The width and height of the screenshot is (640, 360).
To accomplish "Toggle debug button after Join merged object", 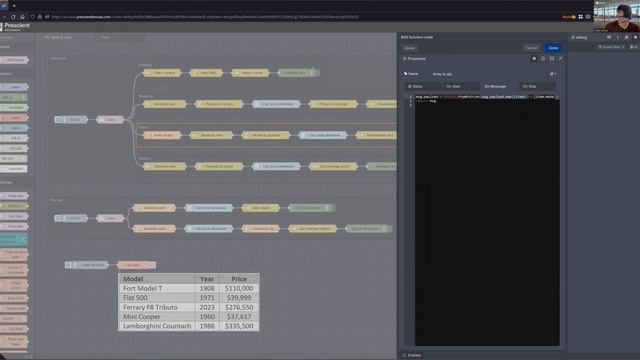I will pyautogui.click(x=389, y=229).
